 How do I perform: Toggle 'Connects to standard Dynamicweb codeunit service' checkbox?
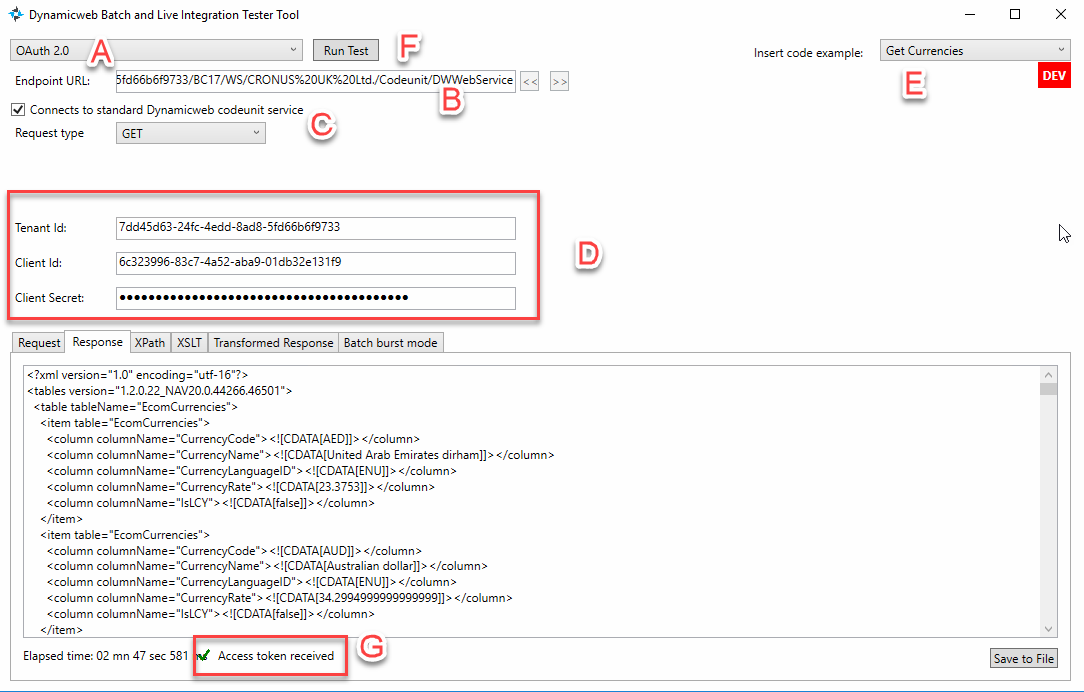tap(18, 110)
